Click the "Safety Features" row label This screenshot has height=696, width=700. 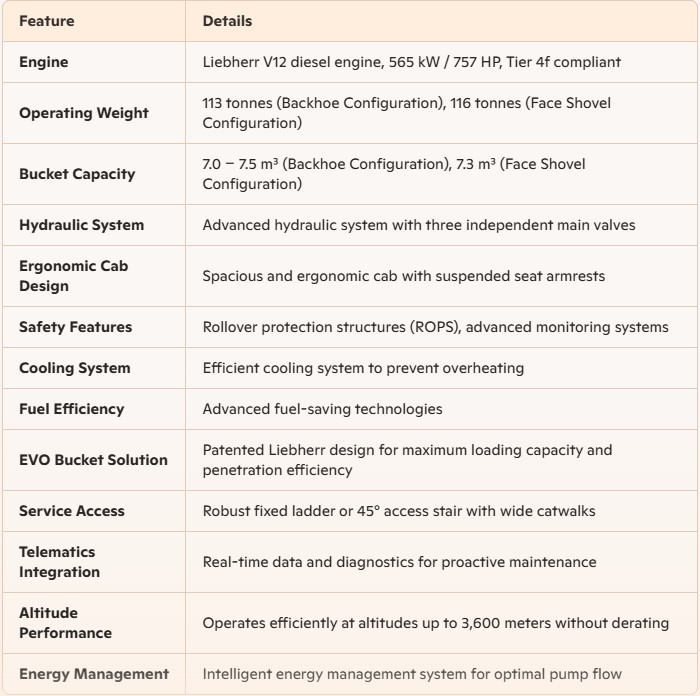(75, 327)
